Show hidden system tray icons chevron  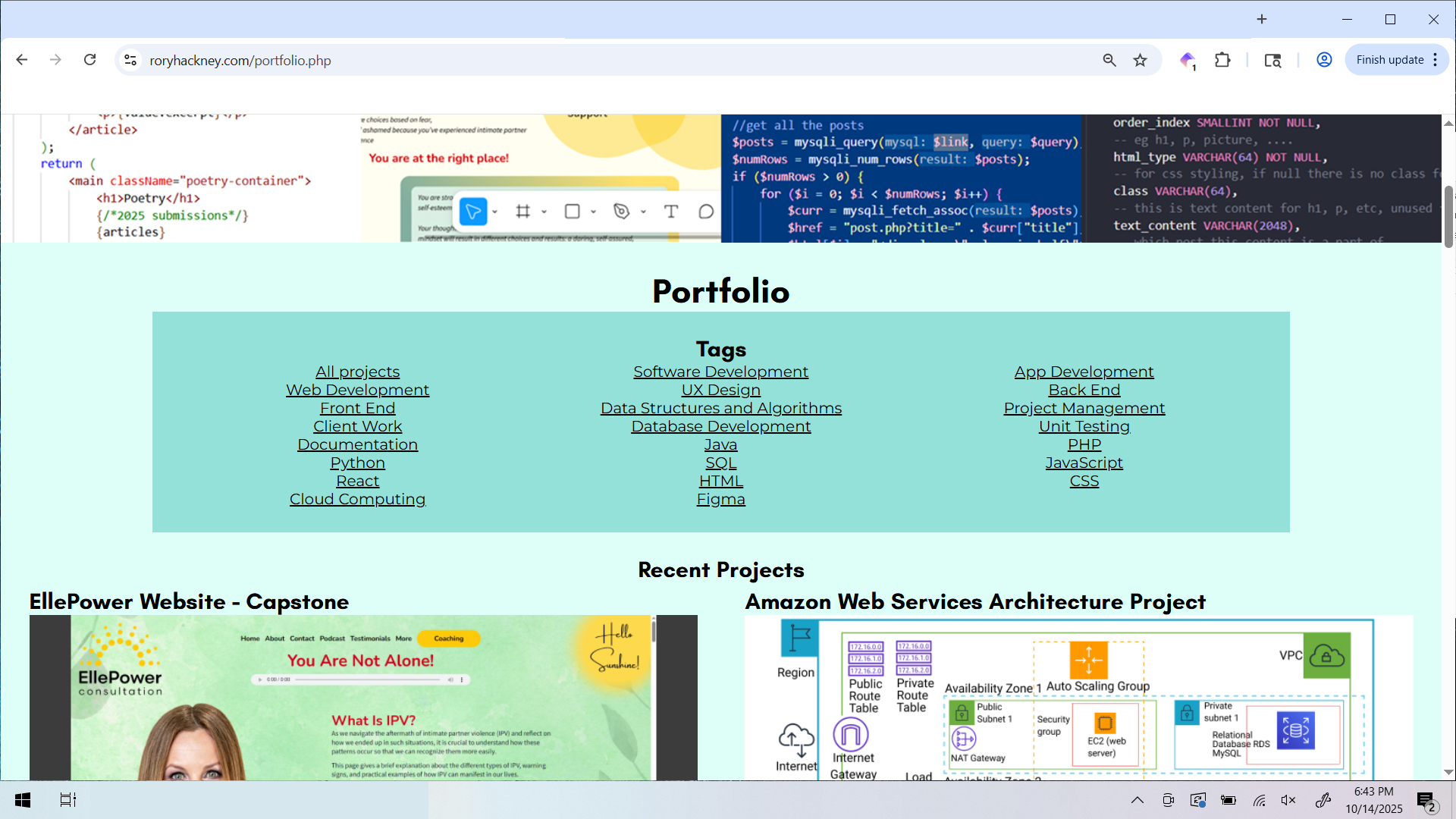click(1137, 800)
